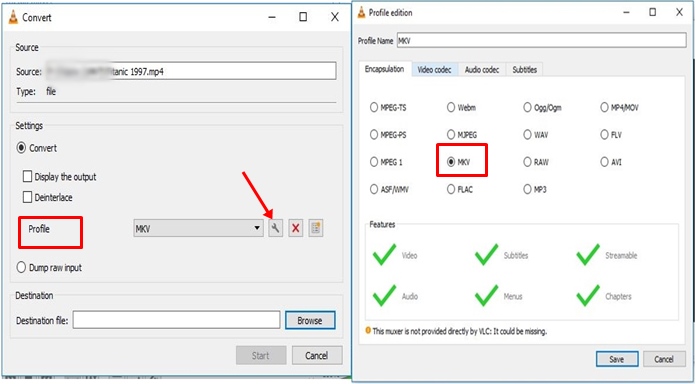Click the Destination file input field
Screen dimensions: 696x384
[176, 320]
